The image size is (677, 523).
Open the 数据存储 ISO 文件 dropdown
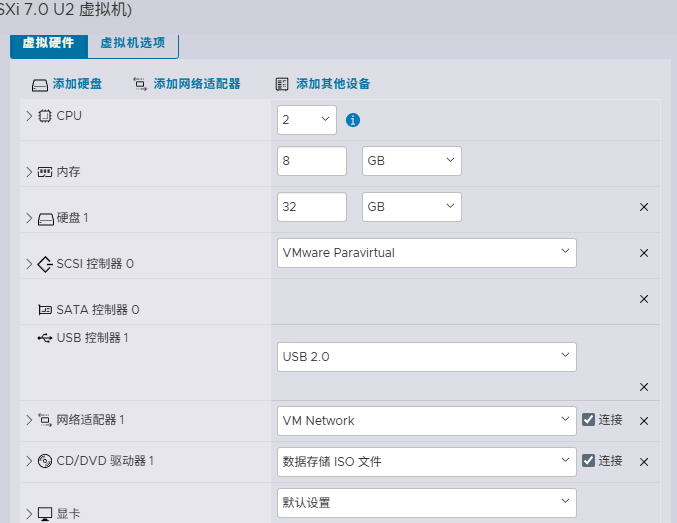pos(427,462)
